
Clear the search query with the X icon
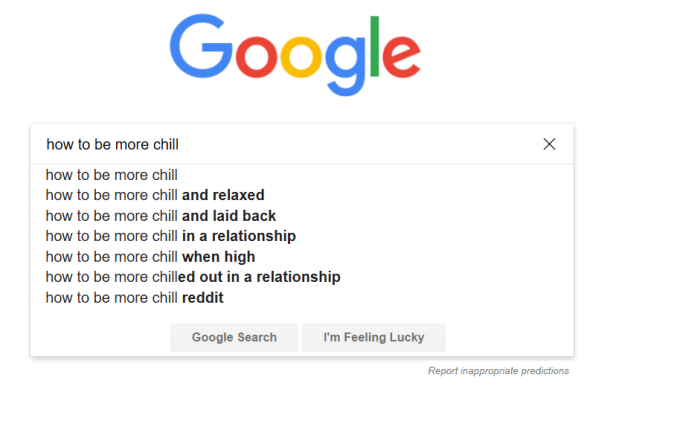click(549, 144)
